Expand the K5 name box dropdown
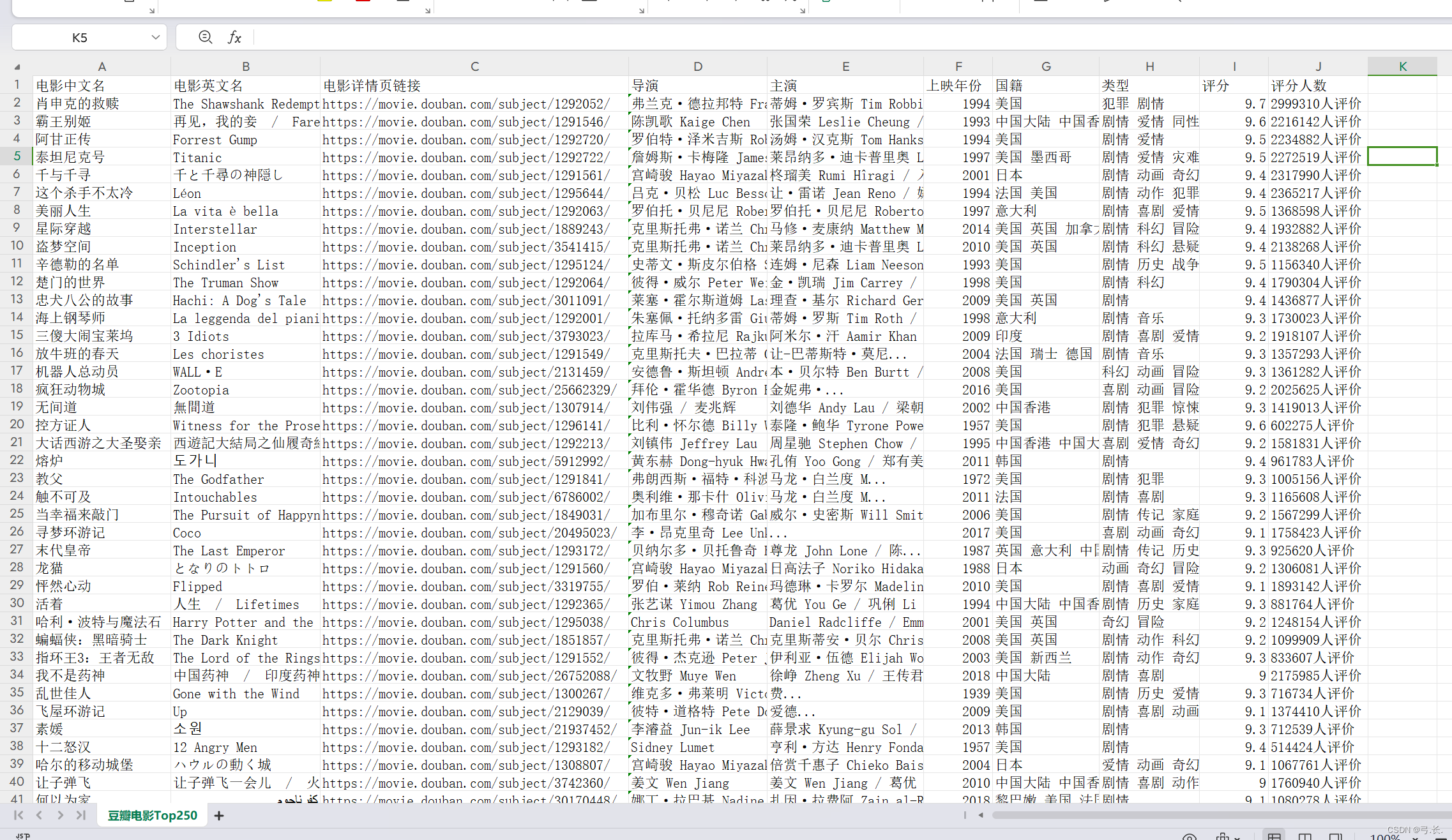 point(155,37)
